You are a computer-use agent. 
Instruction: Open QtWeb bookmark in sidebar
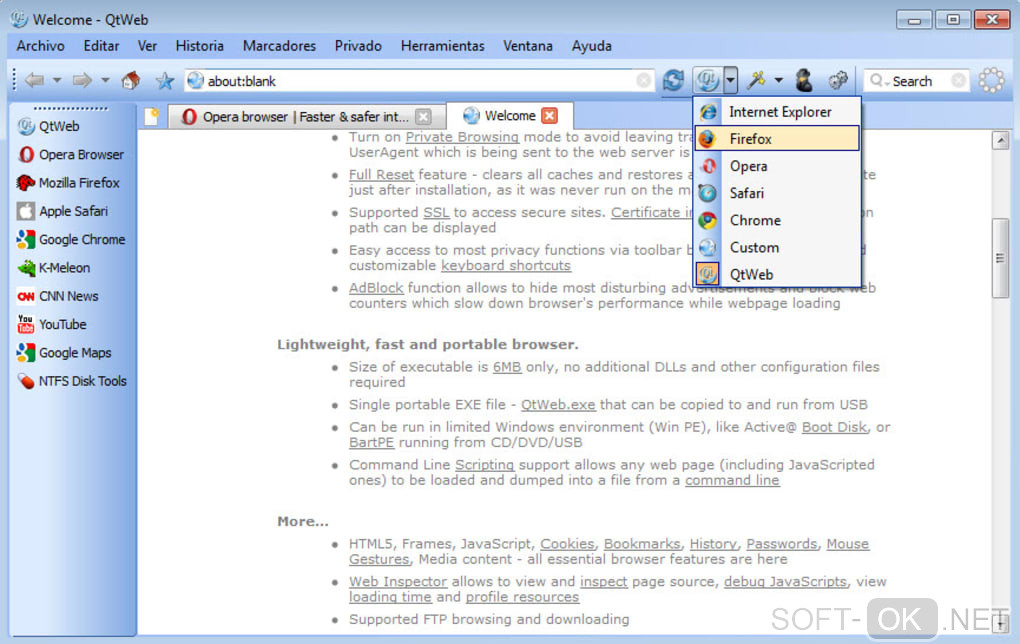click(x=49, y=126)
